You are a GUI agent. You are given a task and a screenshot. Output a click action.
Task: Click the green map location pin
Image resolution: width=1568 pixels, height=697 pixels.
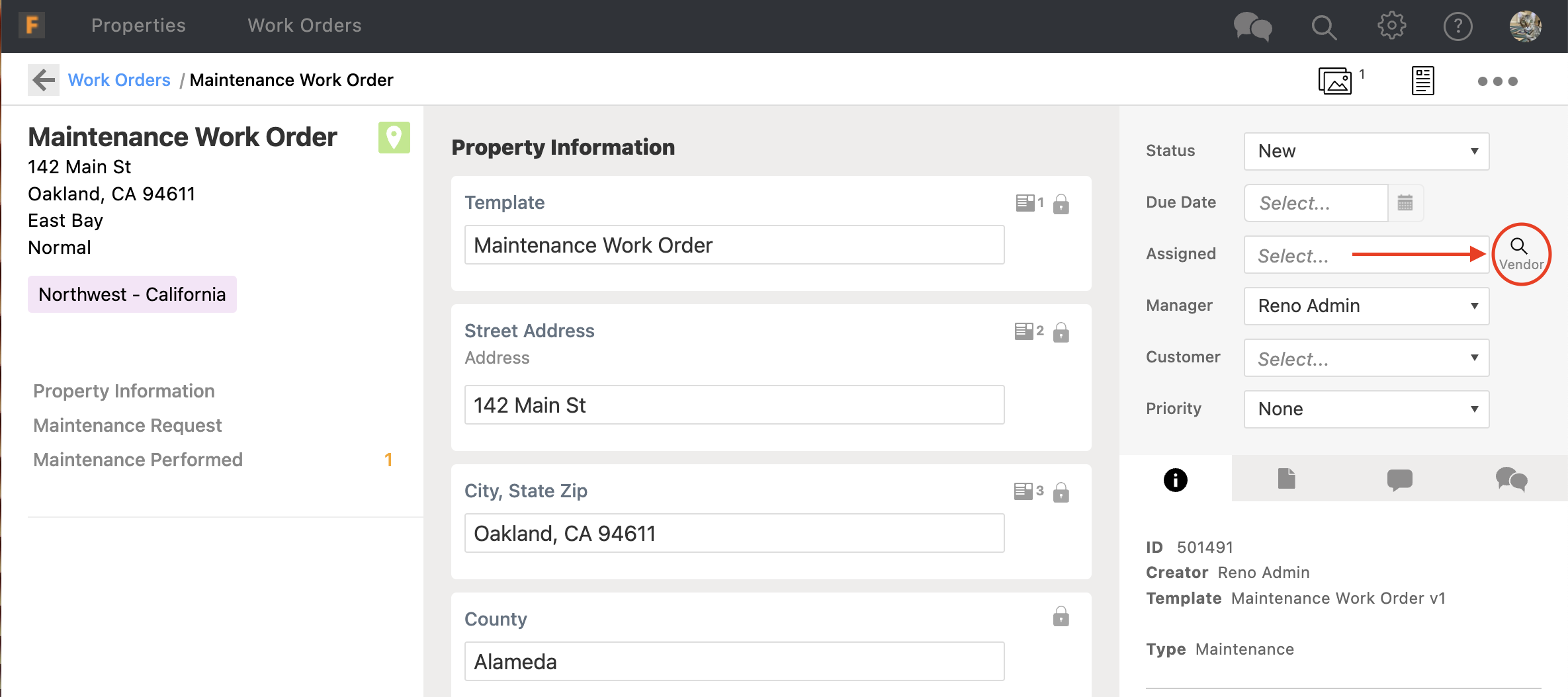[394, 138]
